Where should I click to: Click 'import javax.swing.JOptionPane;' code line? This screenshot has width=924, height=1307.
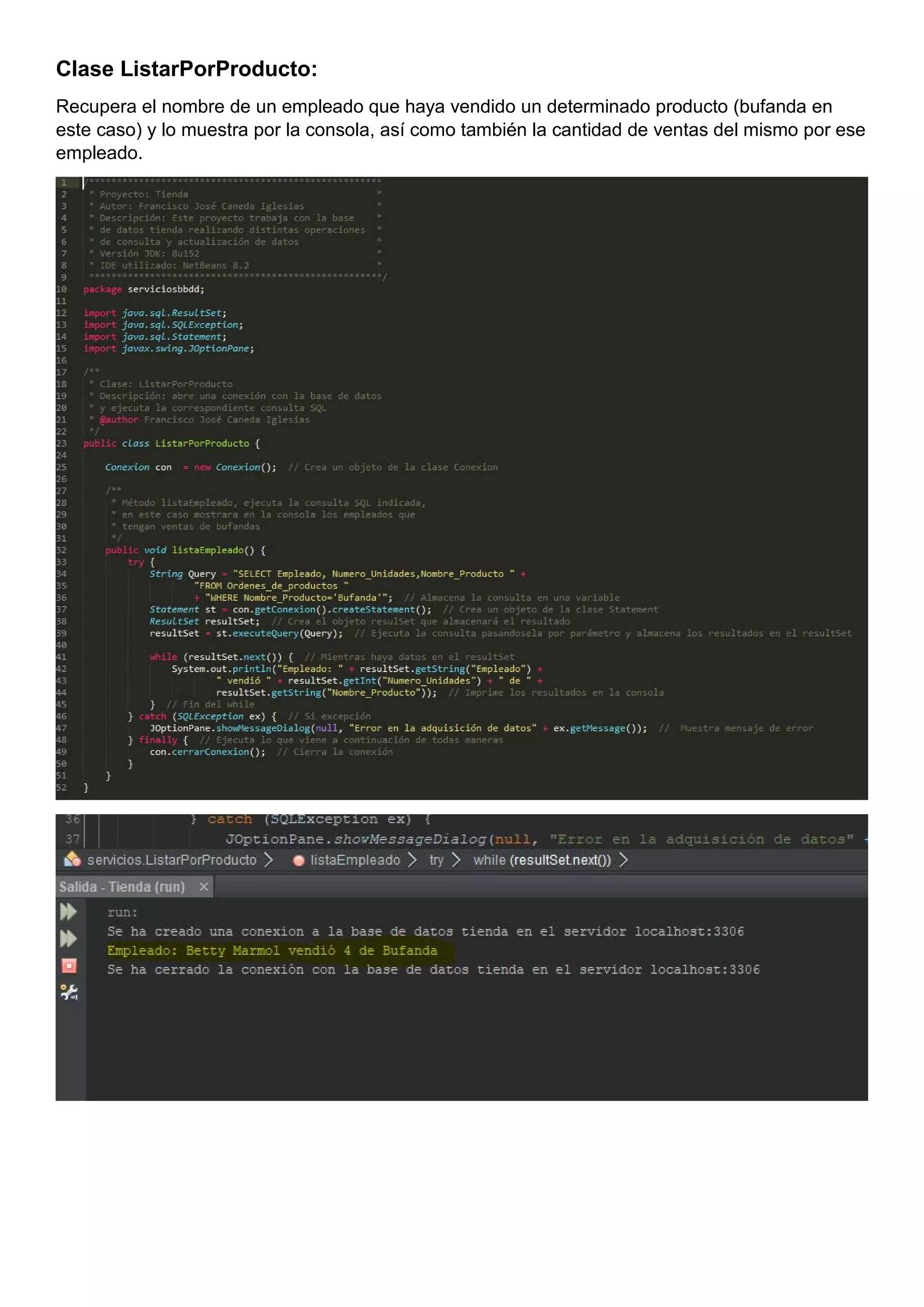168,348
